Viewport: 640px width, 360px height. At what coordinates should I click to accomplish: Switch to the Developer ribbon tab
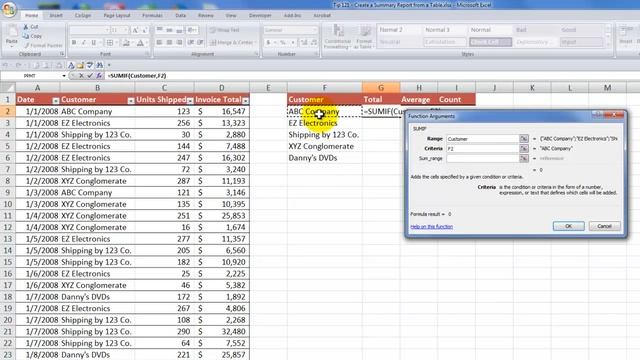(260, 16)
